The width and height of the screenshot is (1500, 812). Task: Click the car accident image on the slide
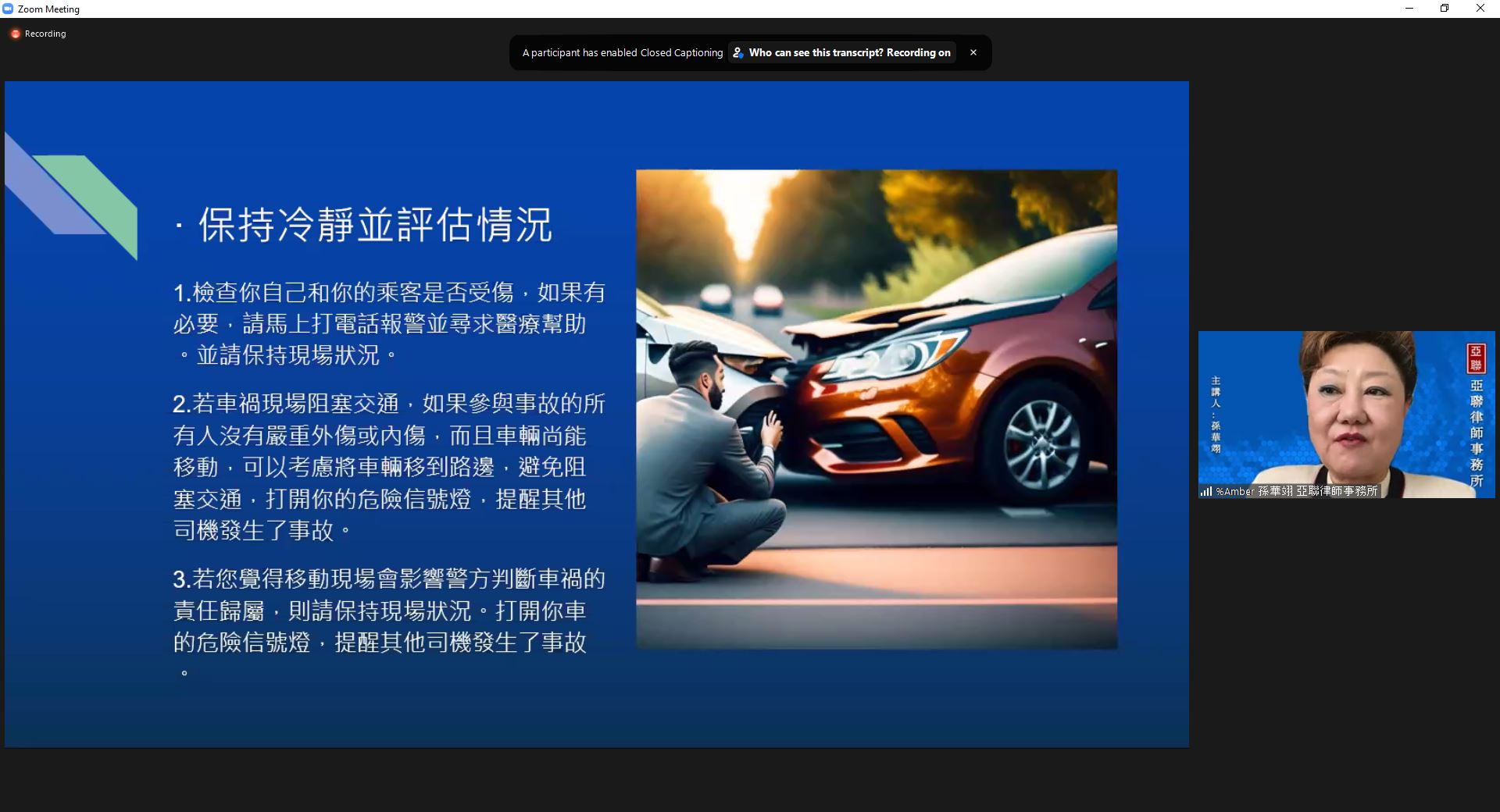[876, 408]
